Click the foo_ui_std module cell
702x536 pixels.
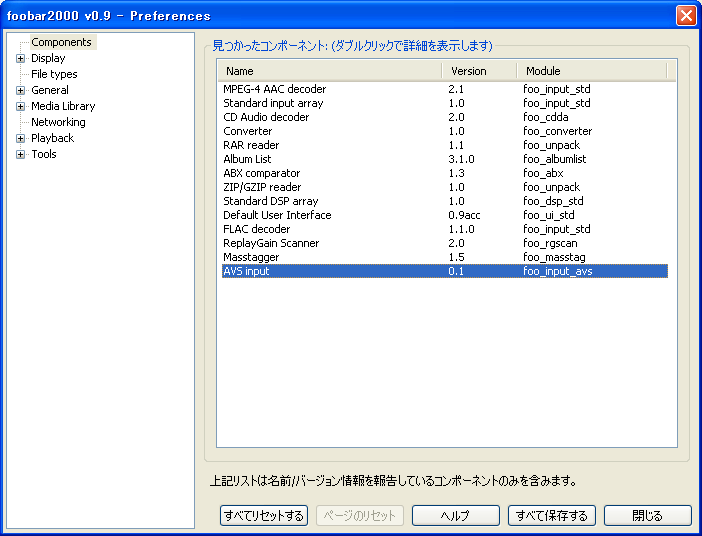coord(548,215)
